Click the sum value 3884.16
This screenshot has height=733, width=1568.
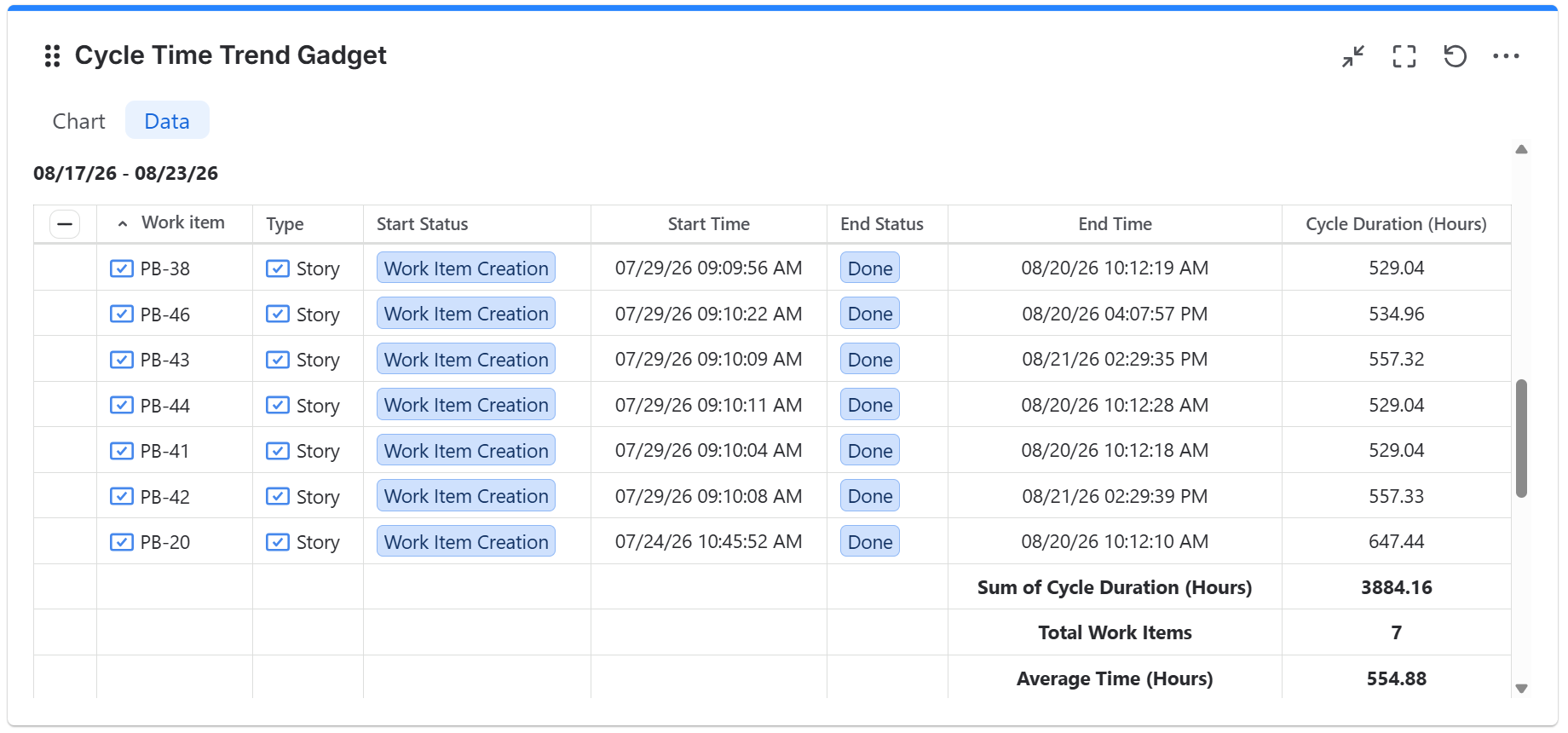click(x=1396, y=587)
